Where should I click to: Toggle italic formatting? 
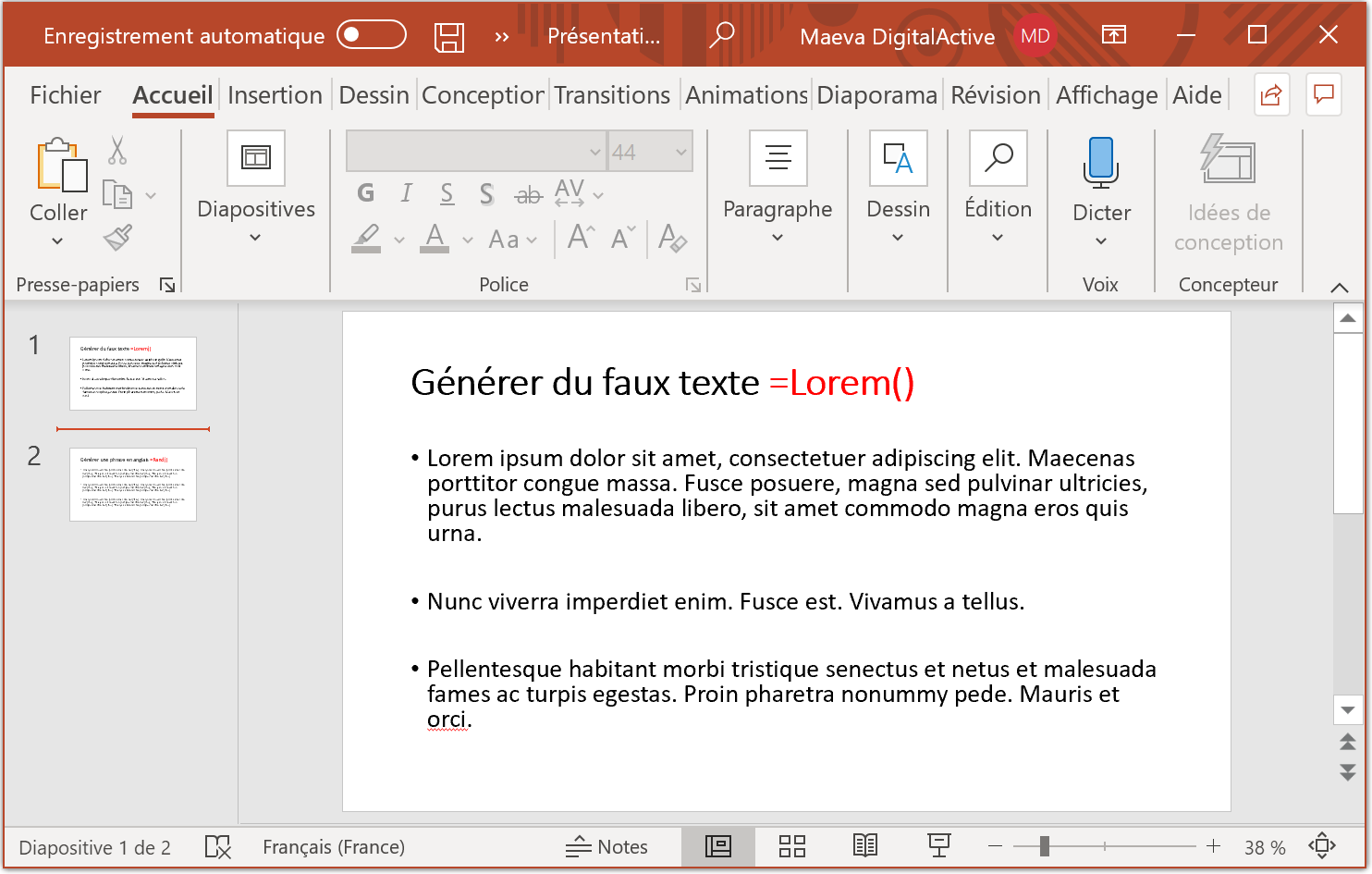point(405,193)
